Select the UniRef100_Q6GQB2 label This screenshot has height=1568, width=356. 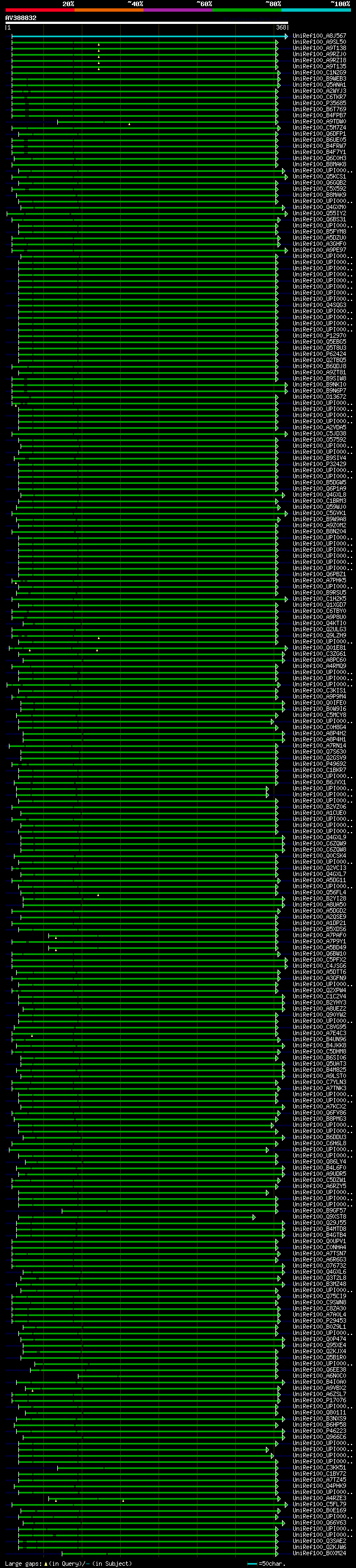click(x=319, y=183)
